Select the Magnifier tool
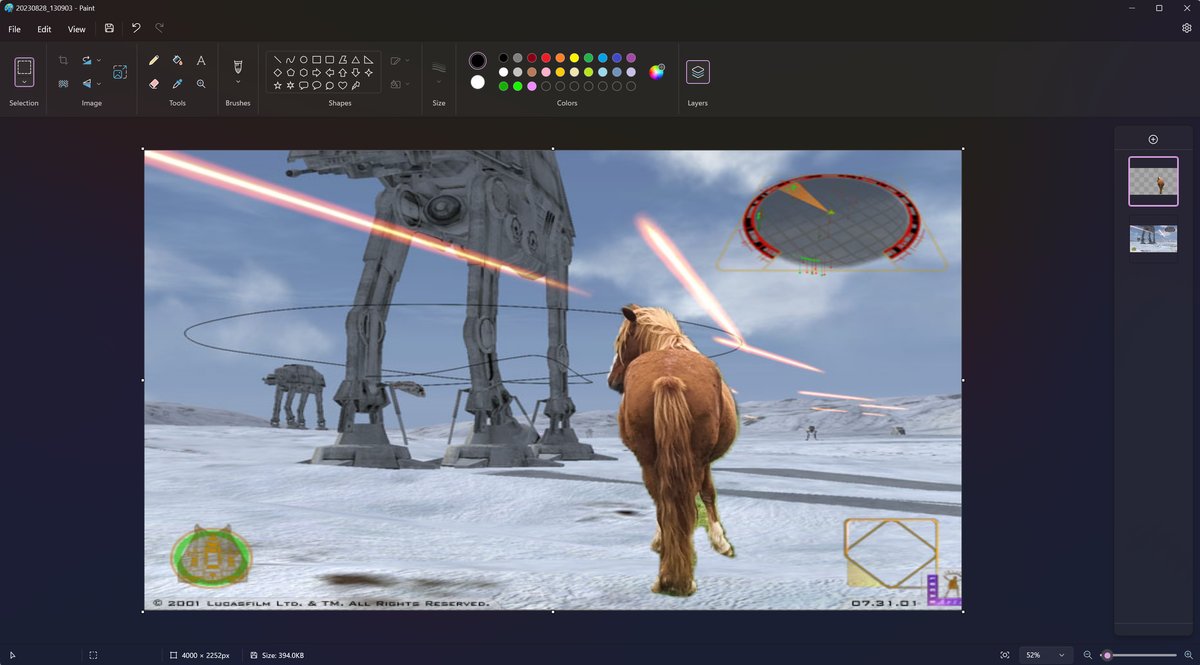Screen dimensions: 1200x665 pyautogui.click(x=201, y=84)
